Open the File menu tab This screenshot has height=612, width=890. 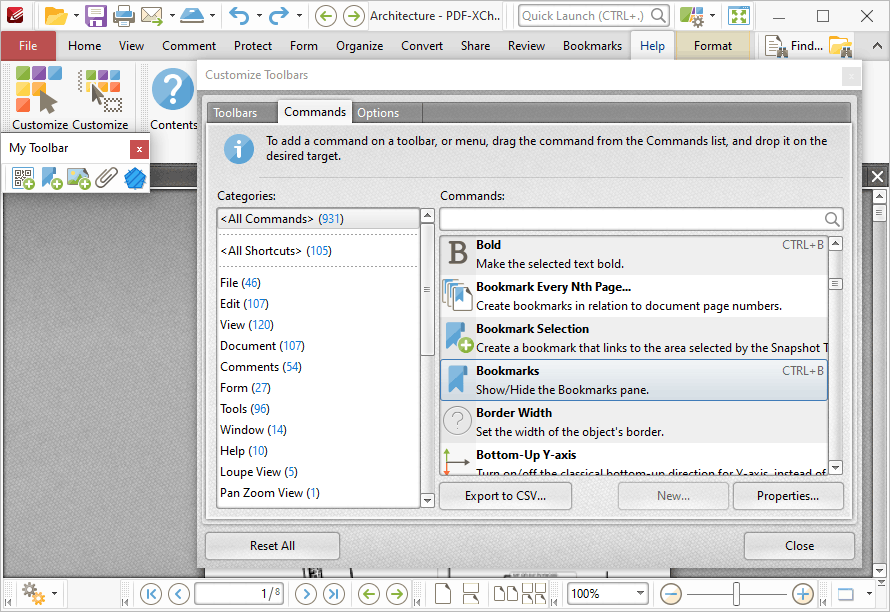(x=28, y=46)
